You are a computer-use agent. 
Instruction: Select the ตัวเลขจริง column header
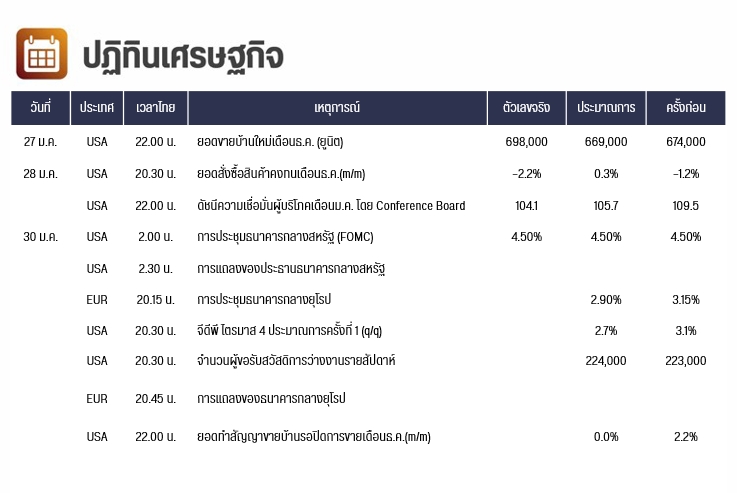526,108
